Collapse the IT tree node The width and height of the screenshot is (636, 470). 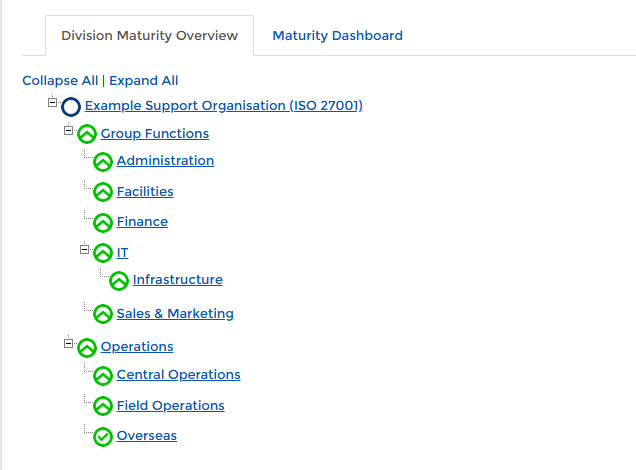85,249
